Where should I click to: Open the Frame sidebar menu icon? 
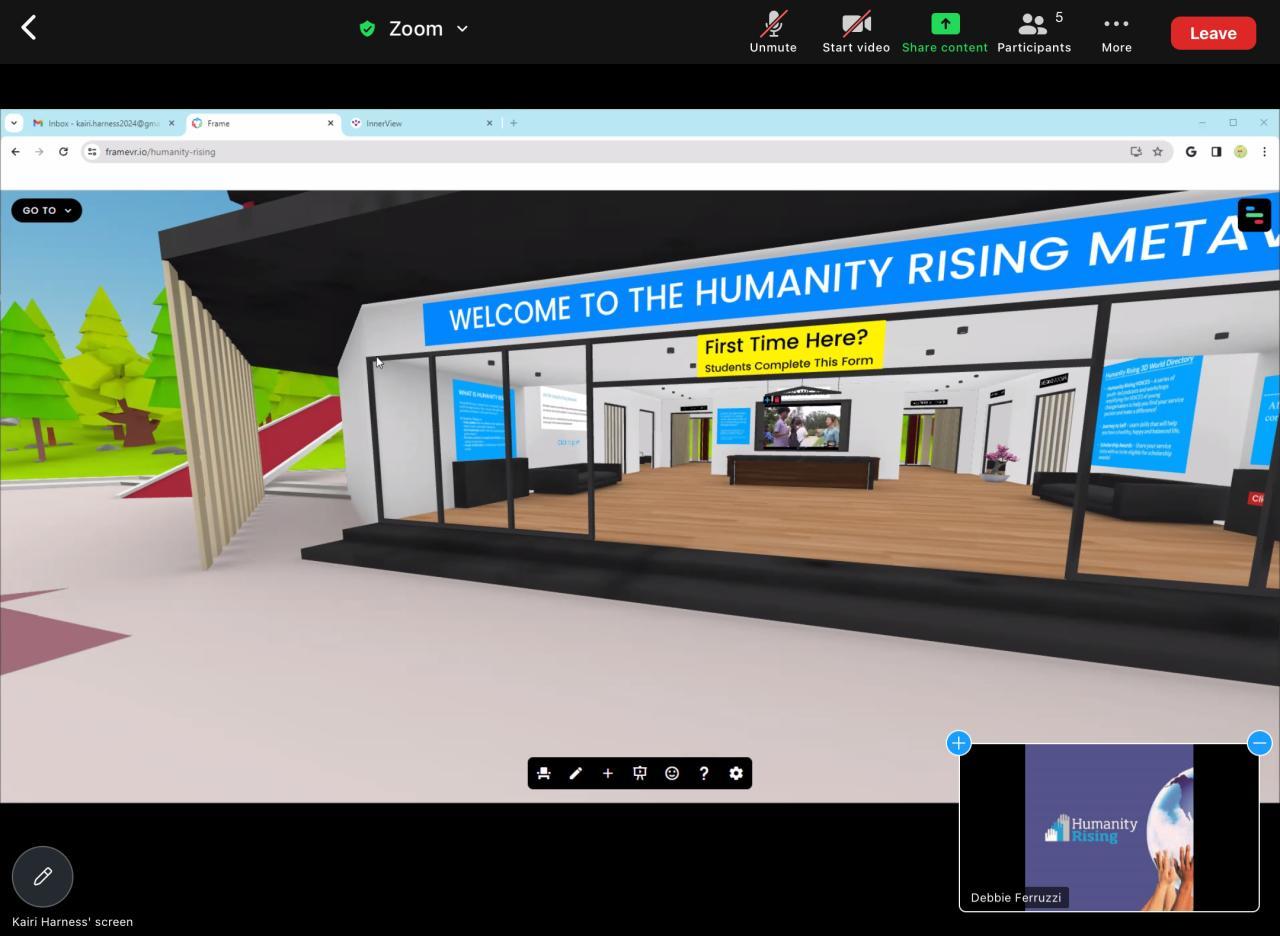pyautogui.click(x=1254, y=215)
